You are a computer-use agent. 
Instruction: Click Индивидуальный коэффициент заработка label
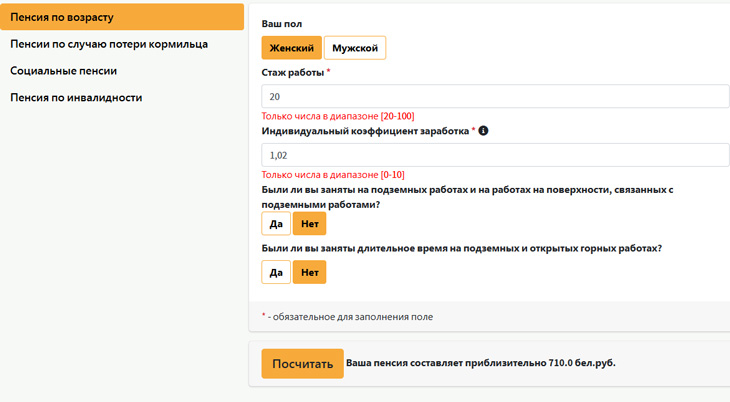point(365,131)
